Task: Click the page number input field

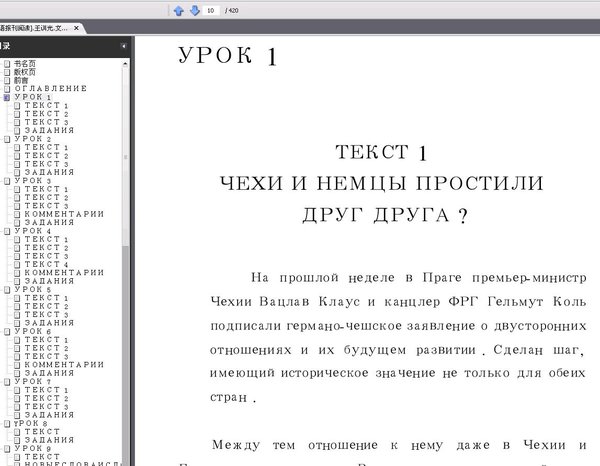Action: (x=212, y=10)
